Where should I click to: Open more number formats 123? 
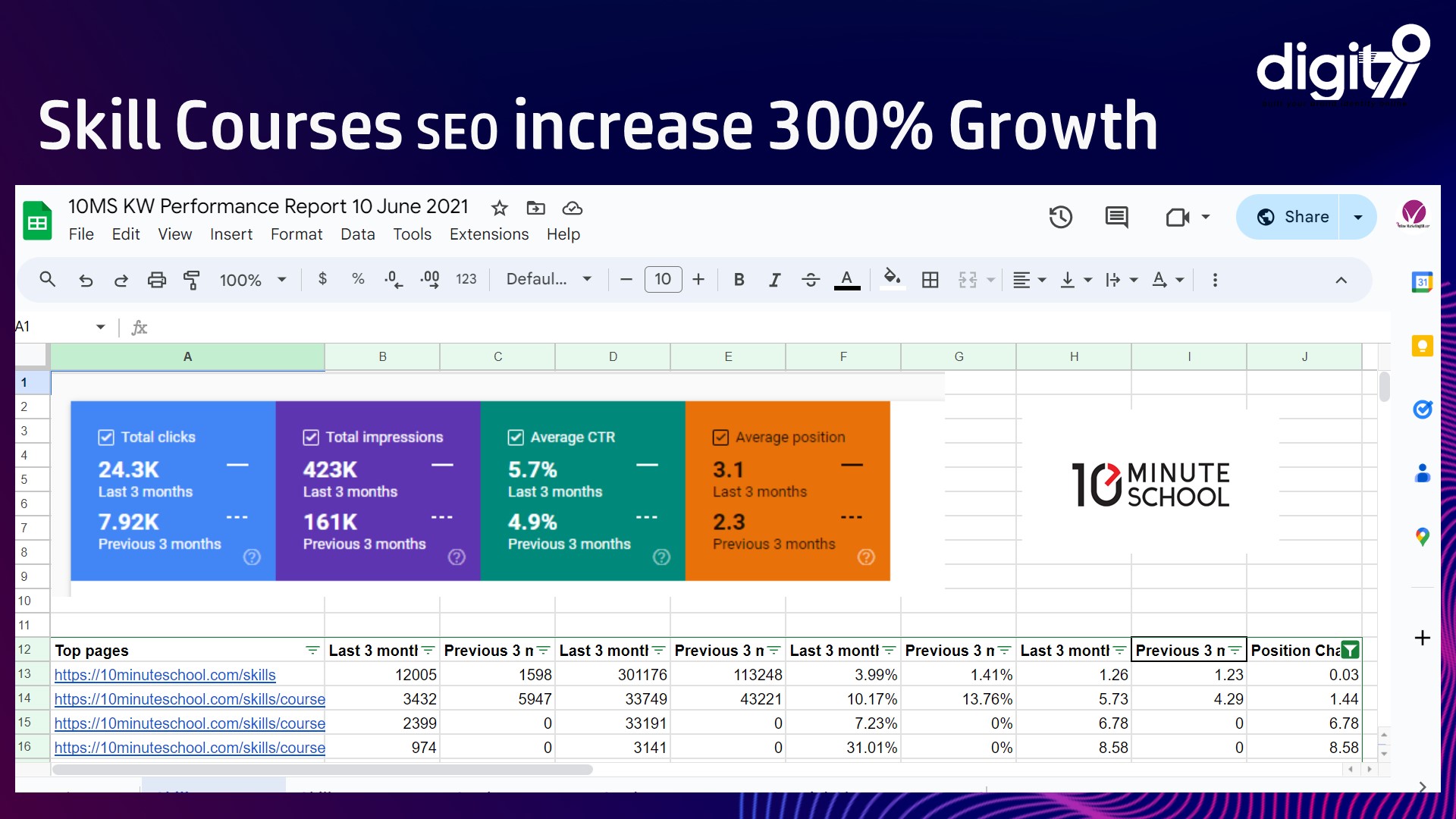tap(466, 279)
